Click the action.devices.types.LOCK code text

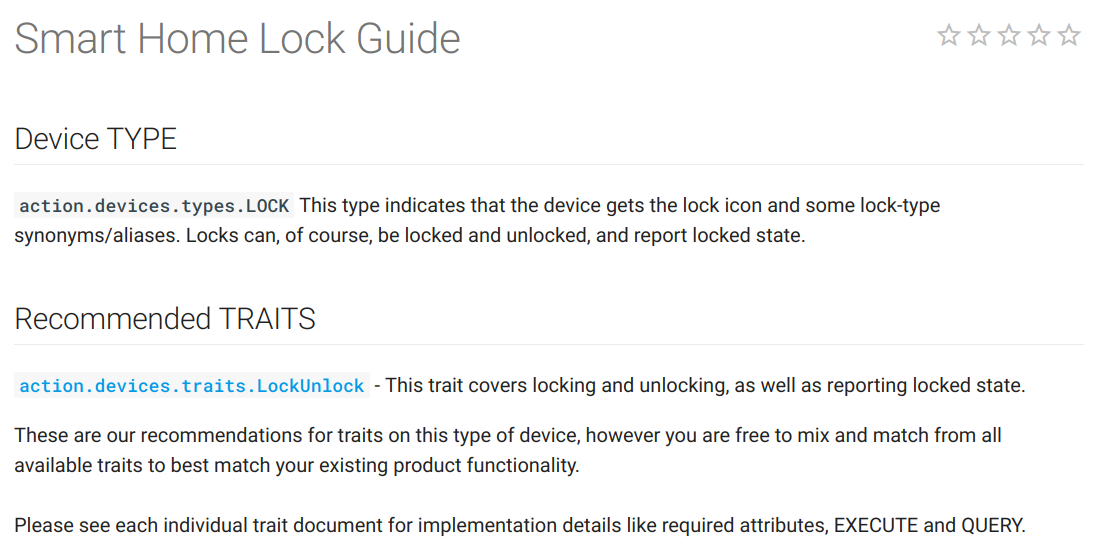(154, 206)
